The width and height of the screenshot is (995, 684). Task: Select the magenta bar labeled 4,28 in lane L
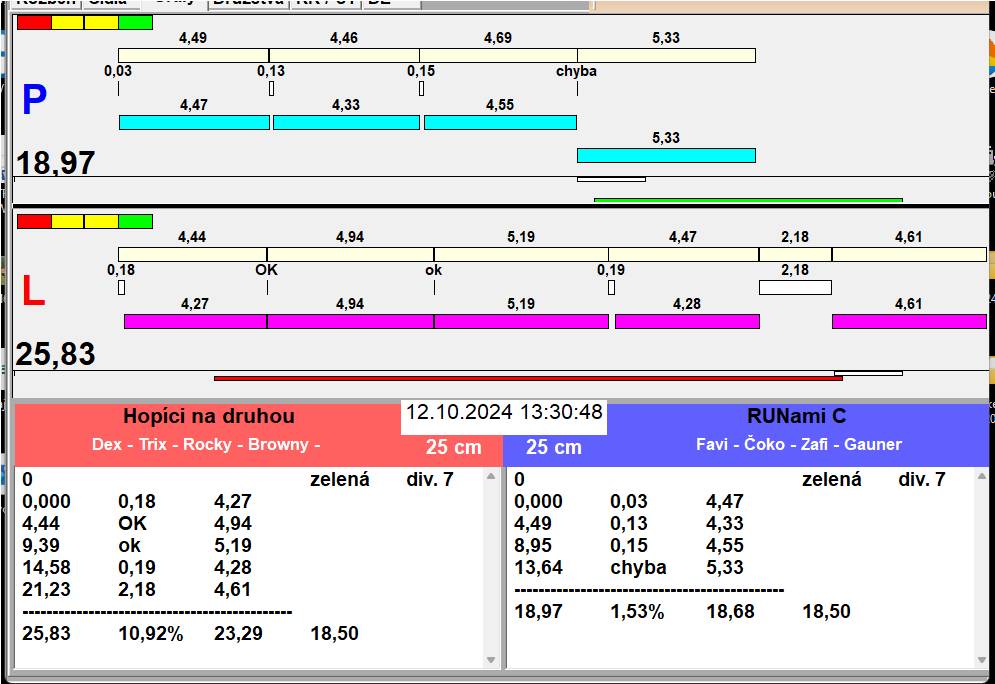[x=687, y=321]
